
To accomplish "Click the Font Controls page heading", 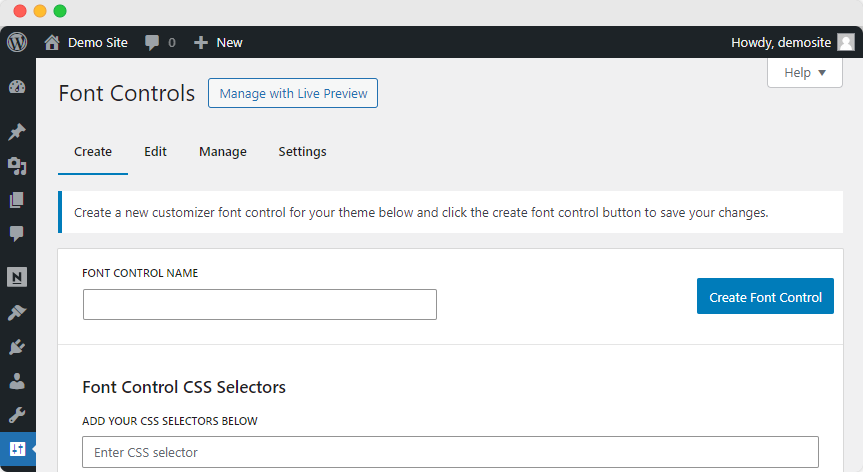I will coord(127,93).
